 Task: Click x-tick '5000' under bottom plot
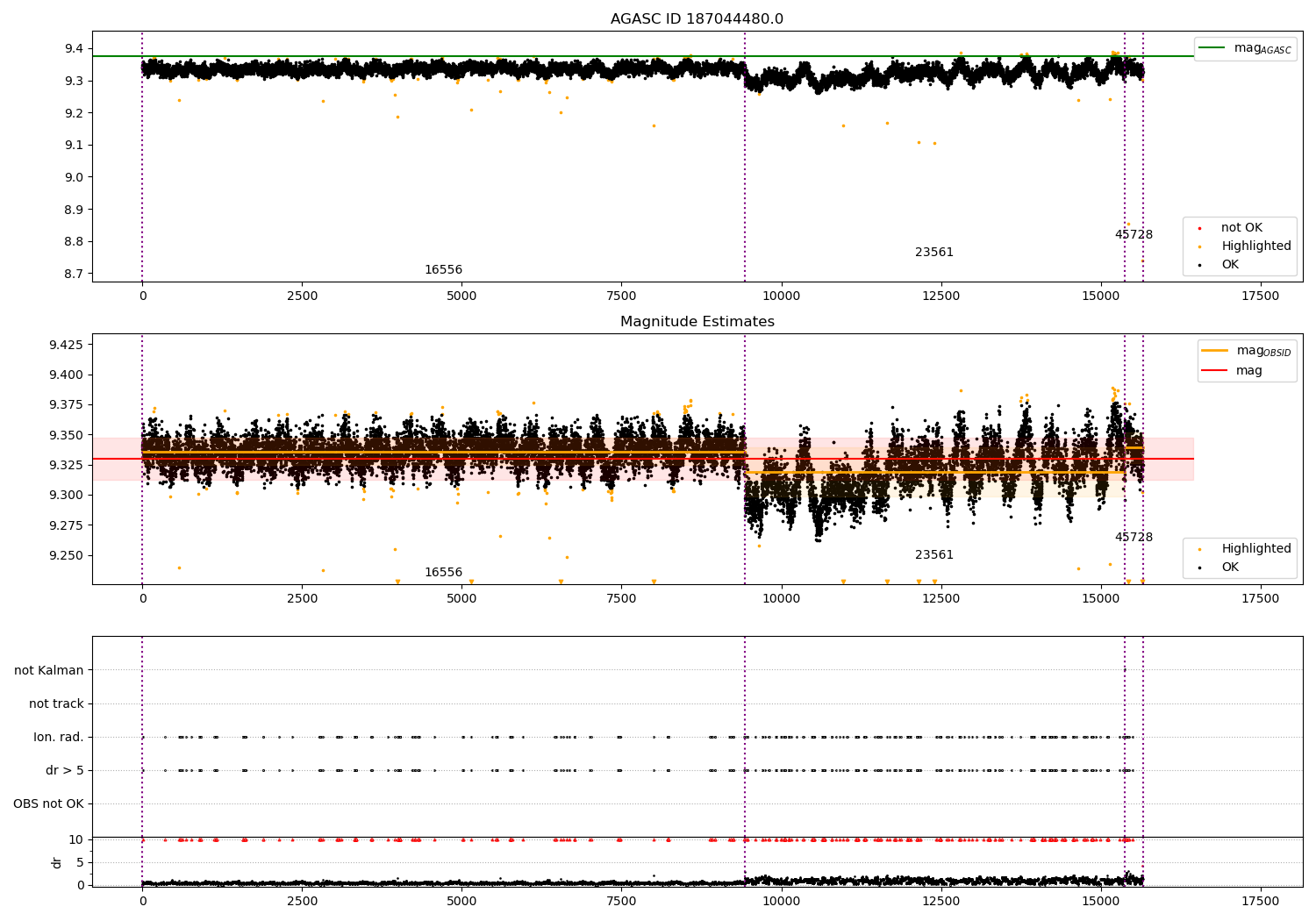pos(461,901)
